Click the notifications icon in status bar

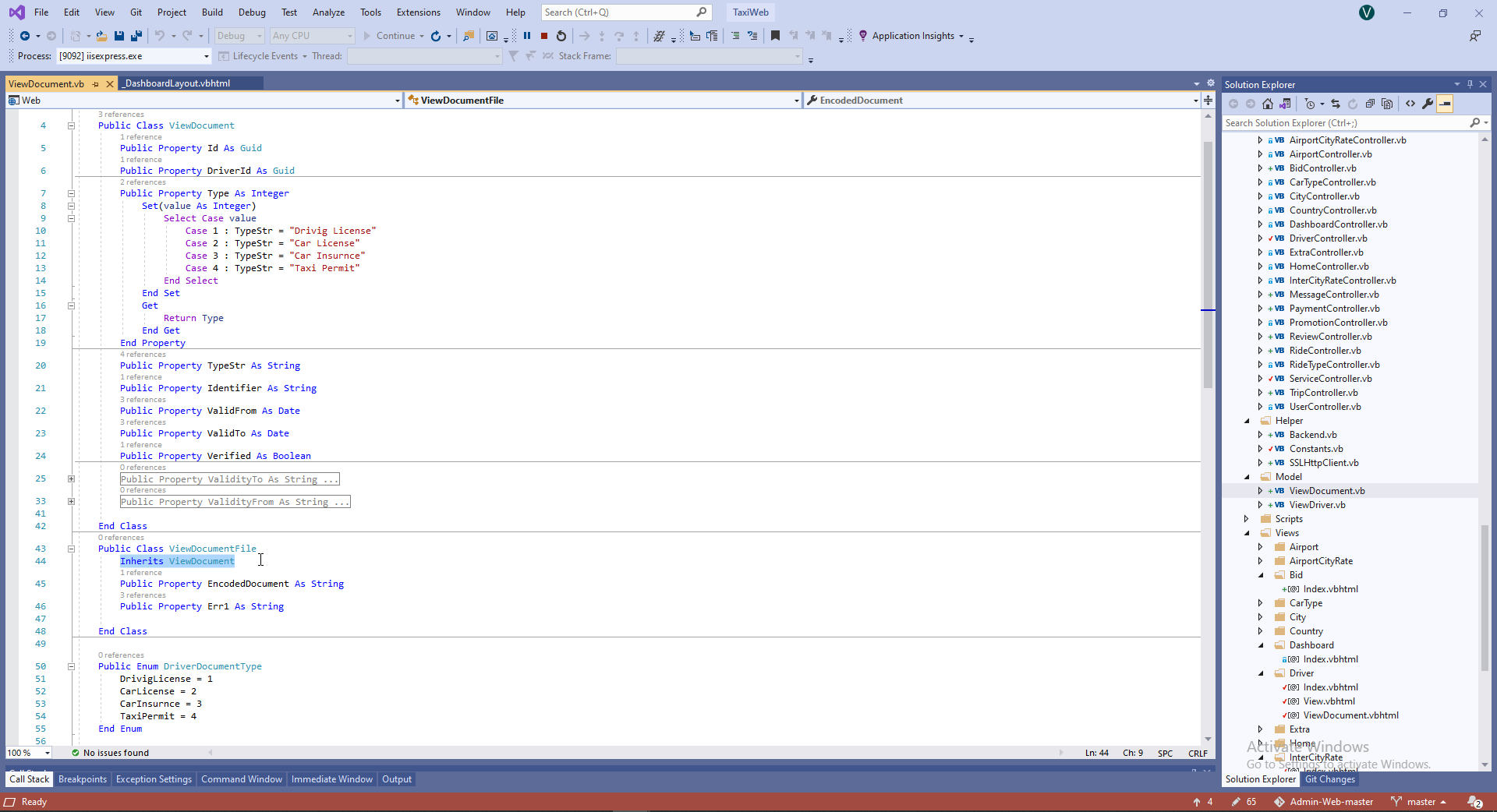(x=1474, y=802)
